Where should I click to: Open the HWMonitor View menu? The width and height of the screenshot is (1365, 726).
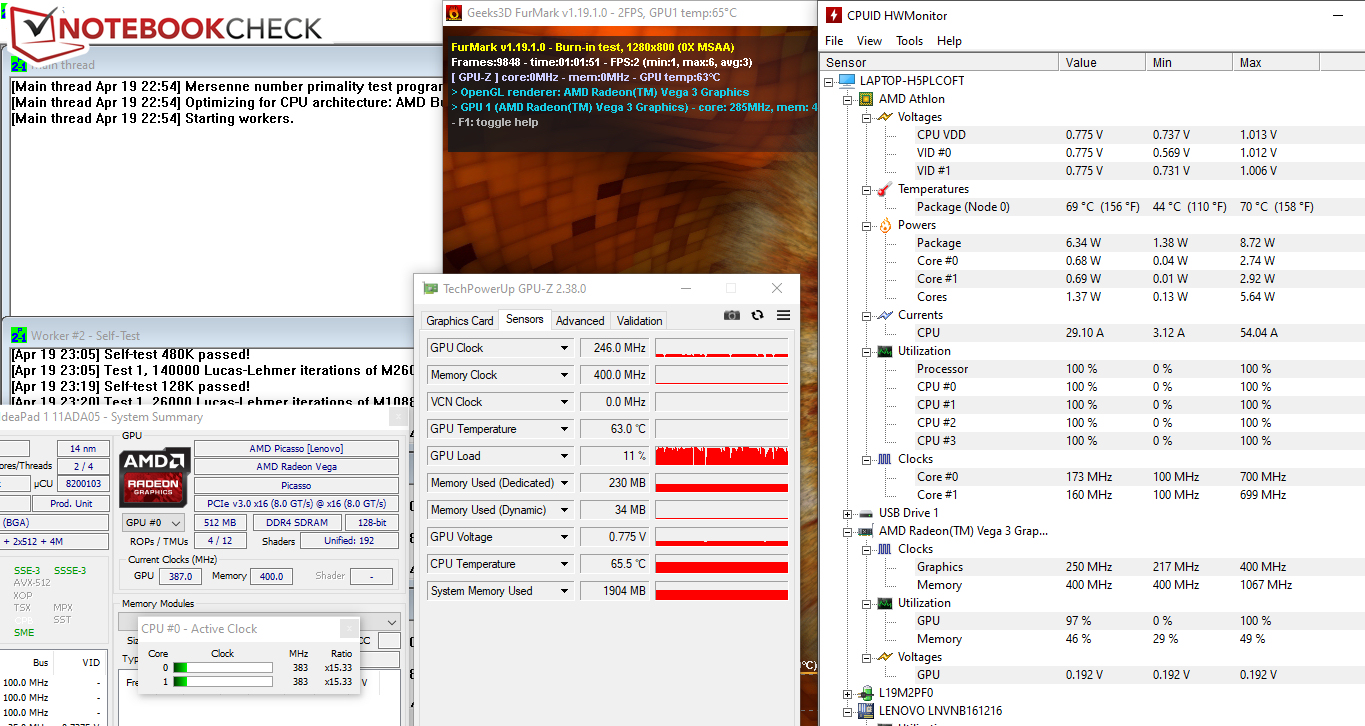869,41
